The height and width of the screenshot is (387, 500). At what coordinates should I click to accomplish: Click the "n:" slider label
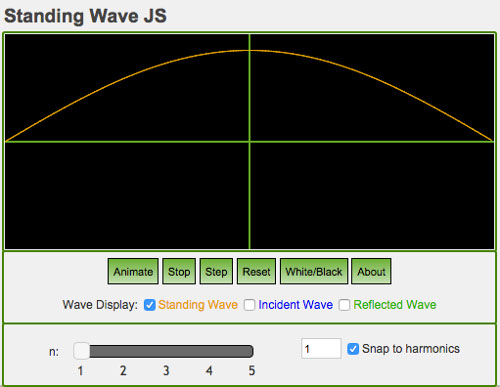pyautogui.click(x=54, y=352)
